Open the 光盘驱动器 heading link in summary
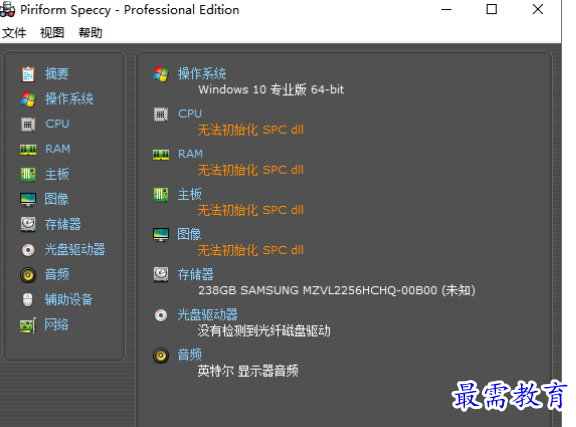 (x=208, y=315)
